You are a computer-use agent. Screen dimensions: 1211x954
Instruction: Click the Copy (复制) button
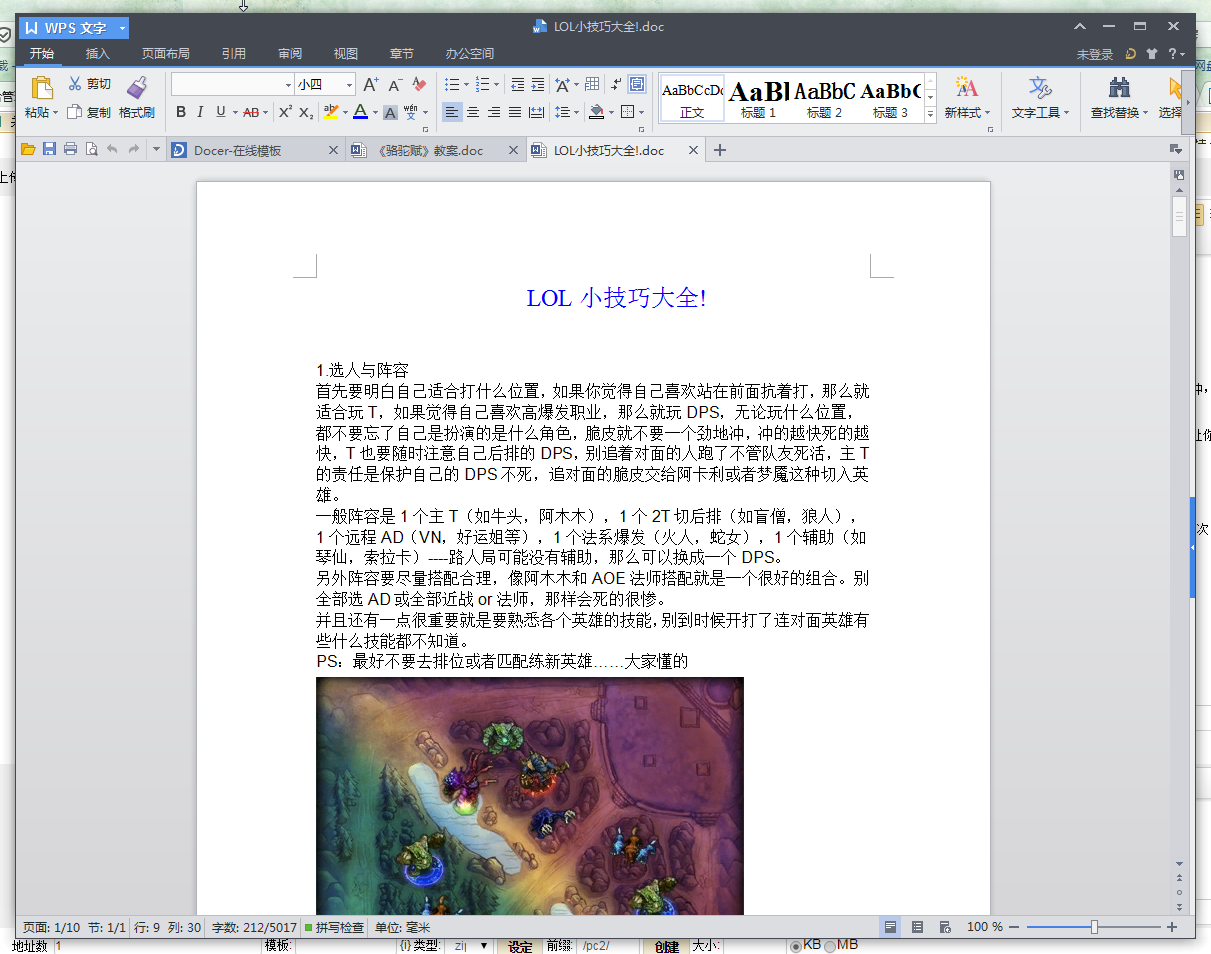[89, 112]
